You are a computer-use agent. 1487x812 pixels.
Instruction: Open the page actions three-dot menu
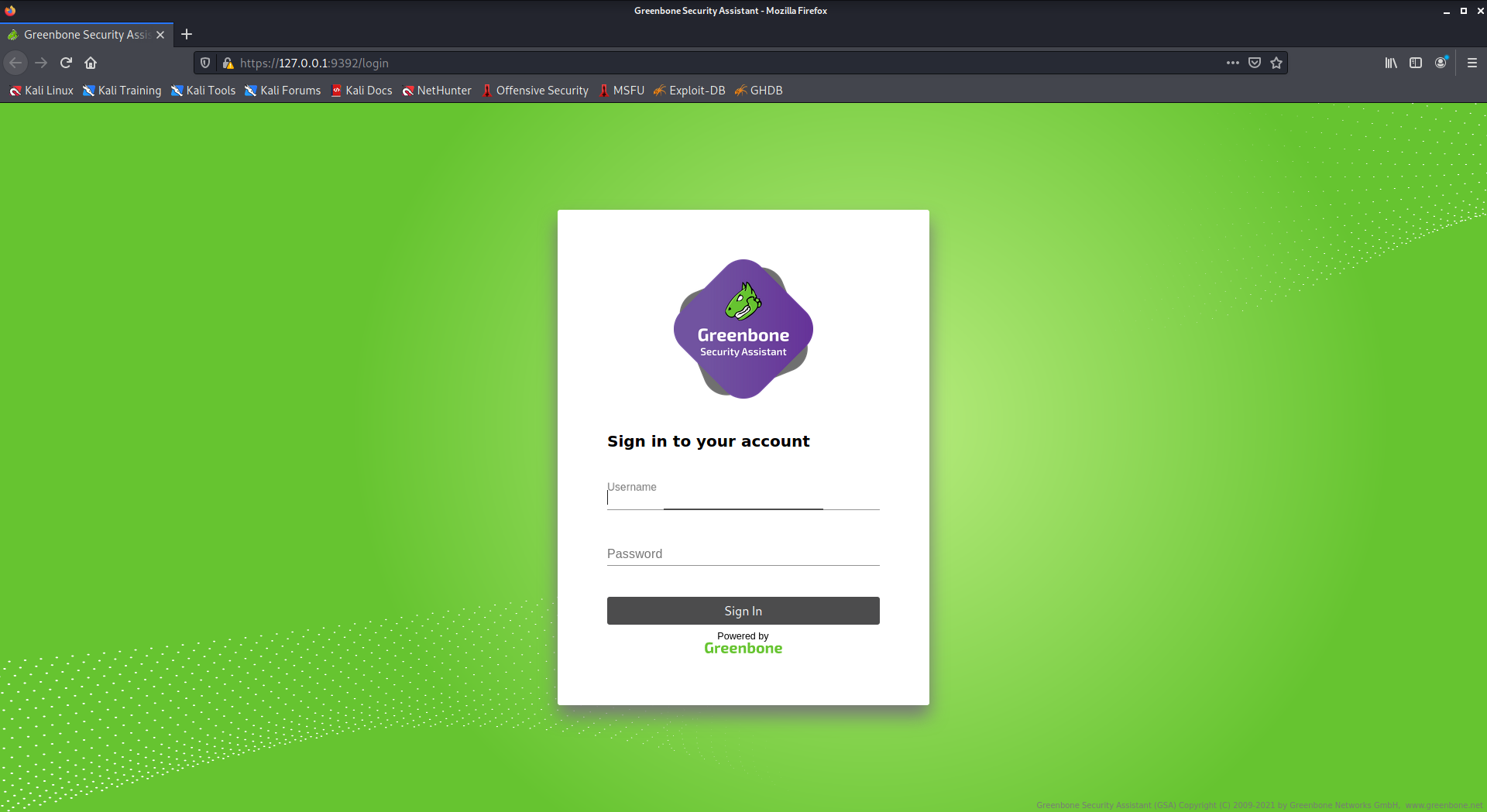tap(1233, 63)
